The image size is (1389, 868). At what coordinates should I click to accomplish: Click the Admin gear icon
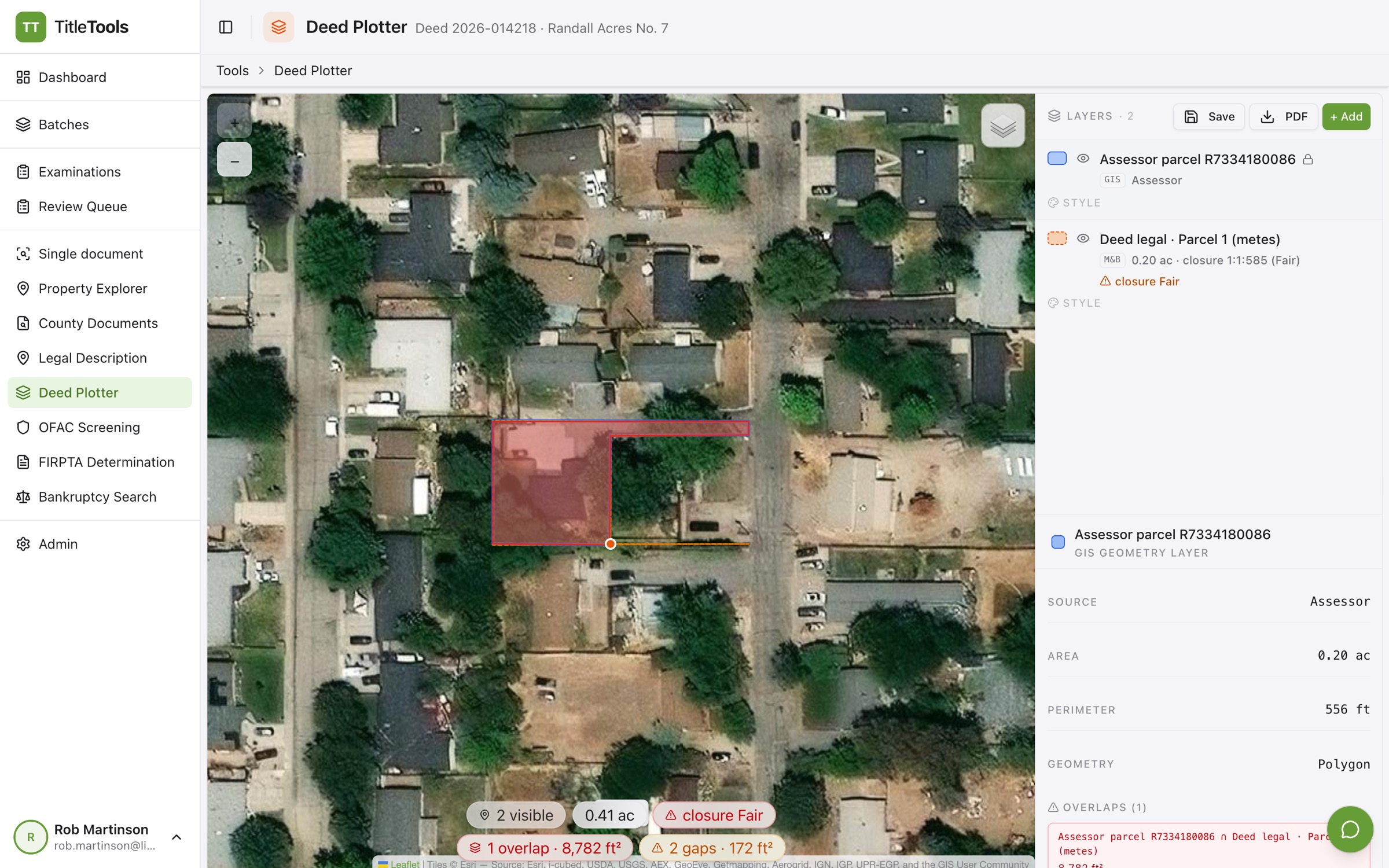click(23, 544)
